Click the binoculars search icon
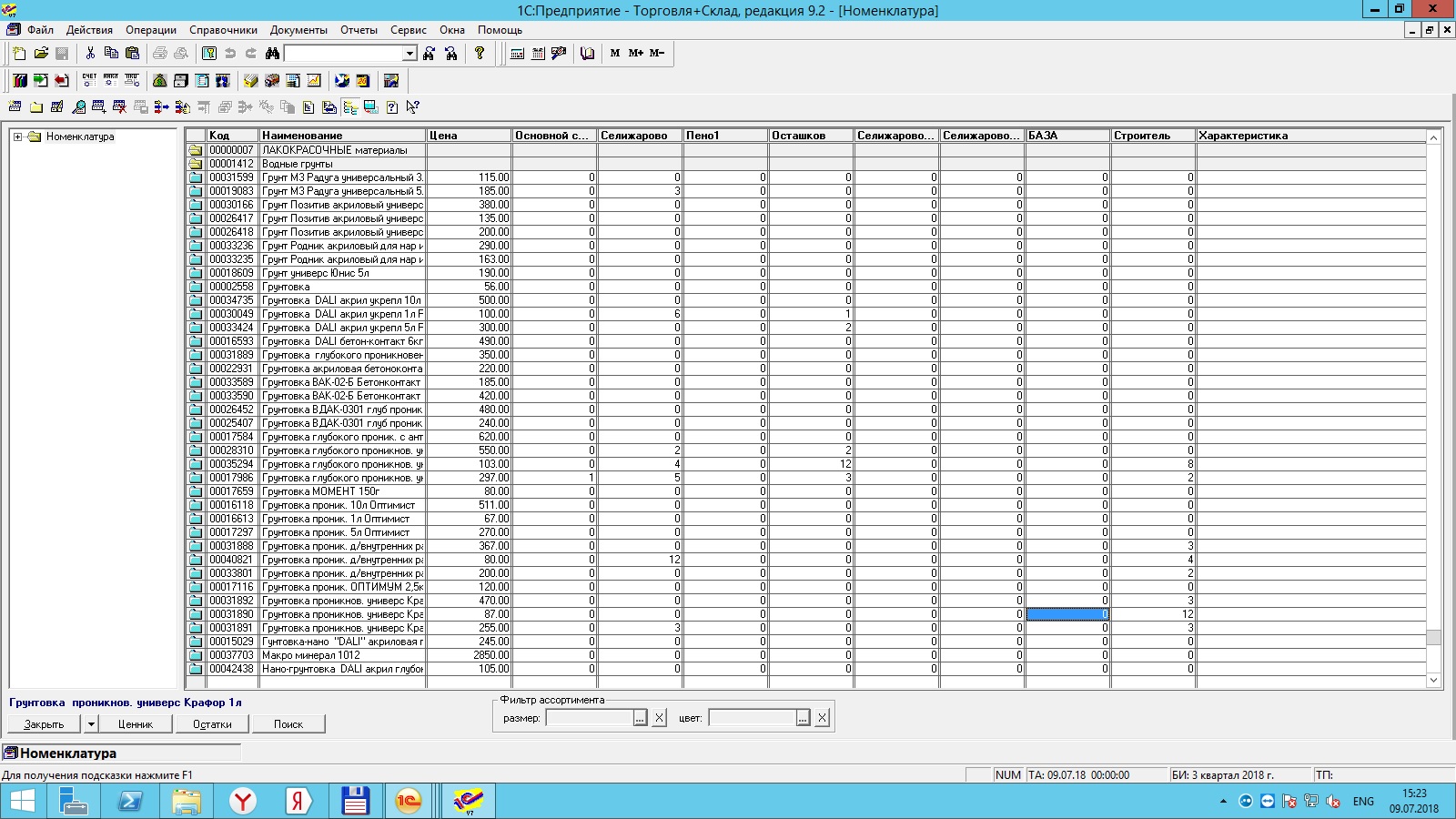Screen dimensions: 1456x819 [x=271, y=54]
